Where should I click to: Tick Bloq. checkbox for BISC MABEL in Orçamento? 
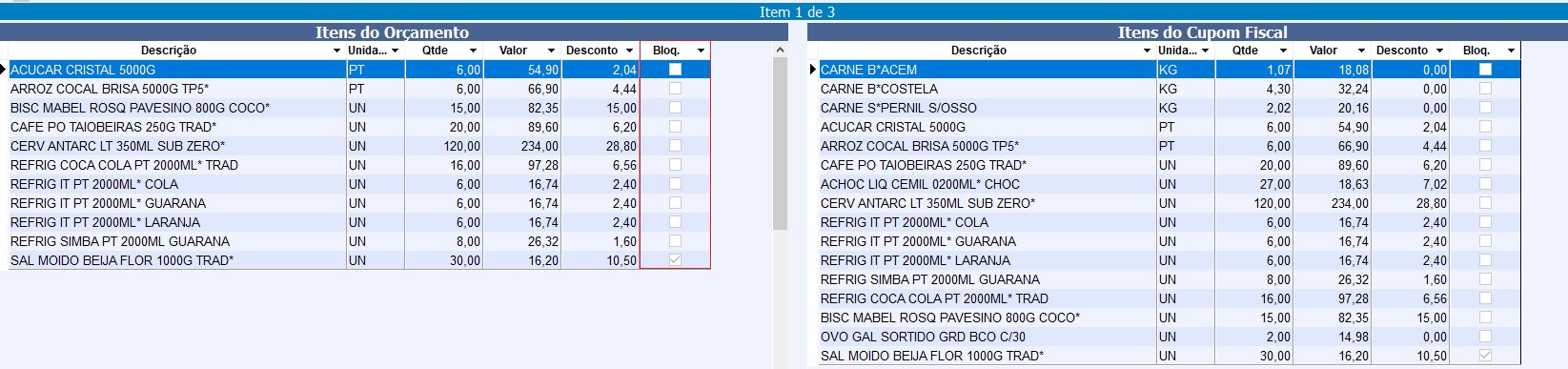(x=675, y=108)
